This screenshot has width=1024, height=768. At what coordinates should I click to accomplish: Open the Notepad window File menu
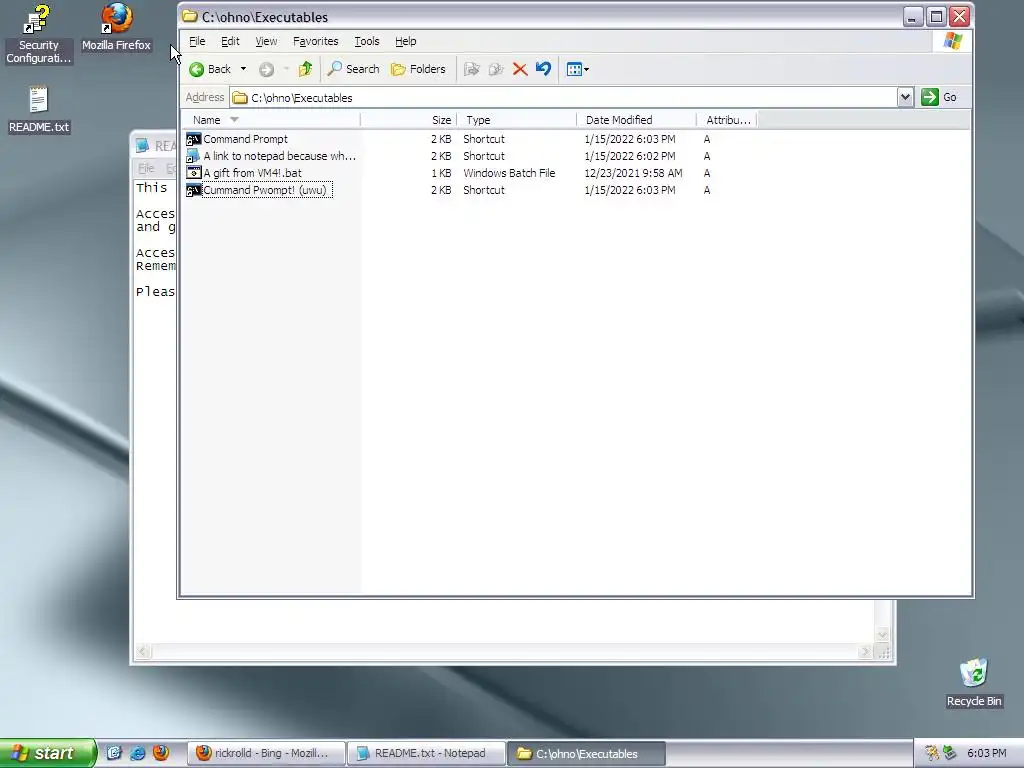[x=146, y=168]
